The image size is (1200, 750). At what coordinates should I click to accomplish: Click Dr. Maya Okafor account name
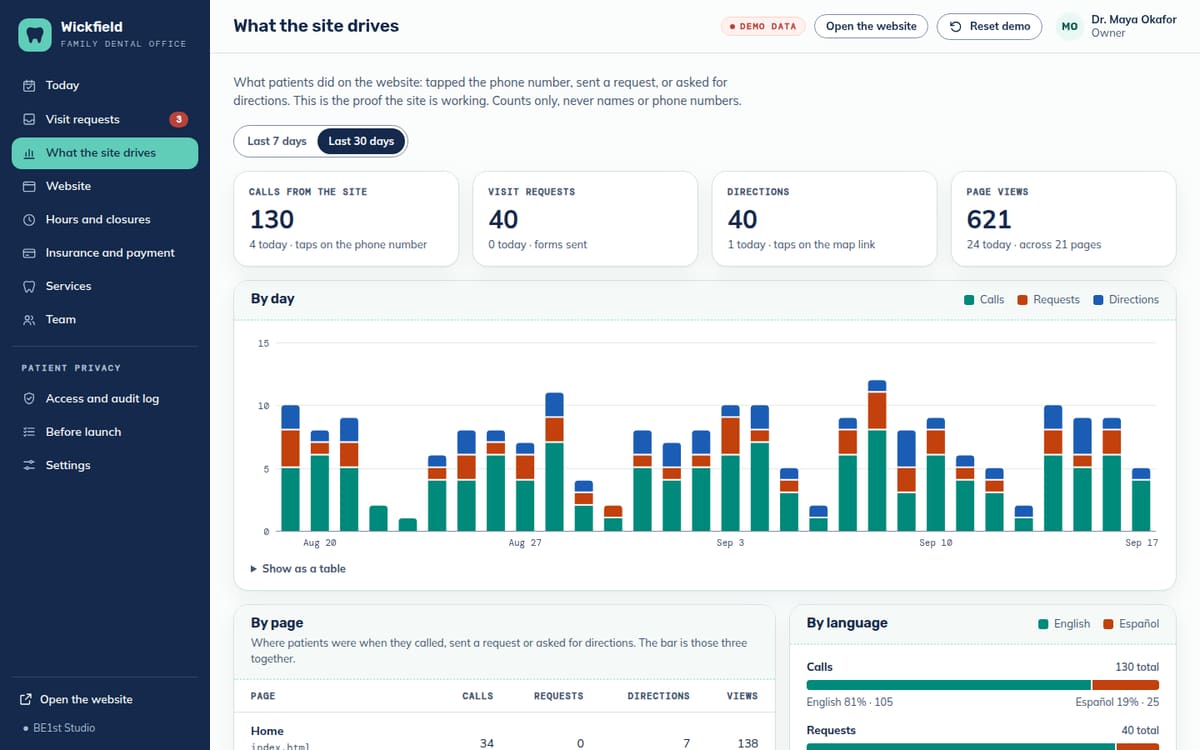click(1134, 19)
